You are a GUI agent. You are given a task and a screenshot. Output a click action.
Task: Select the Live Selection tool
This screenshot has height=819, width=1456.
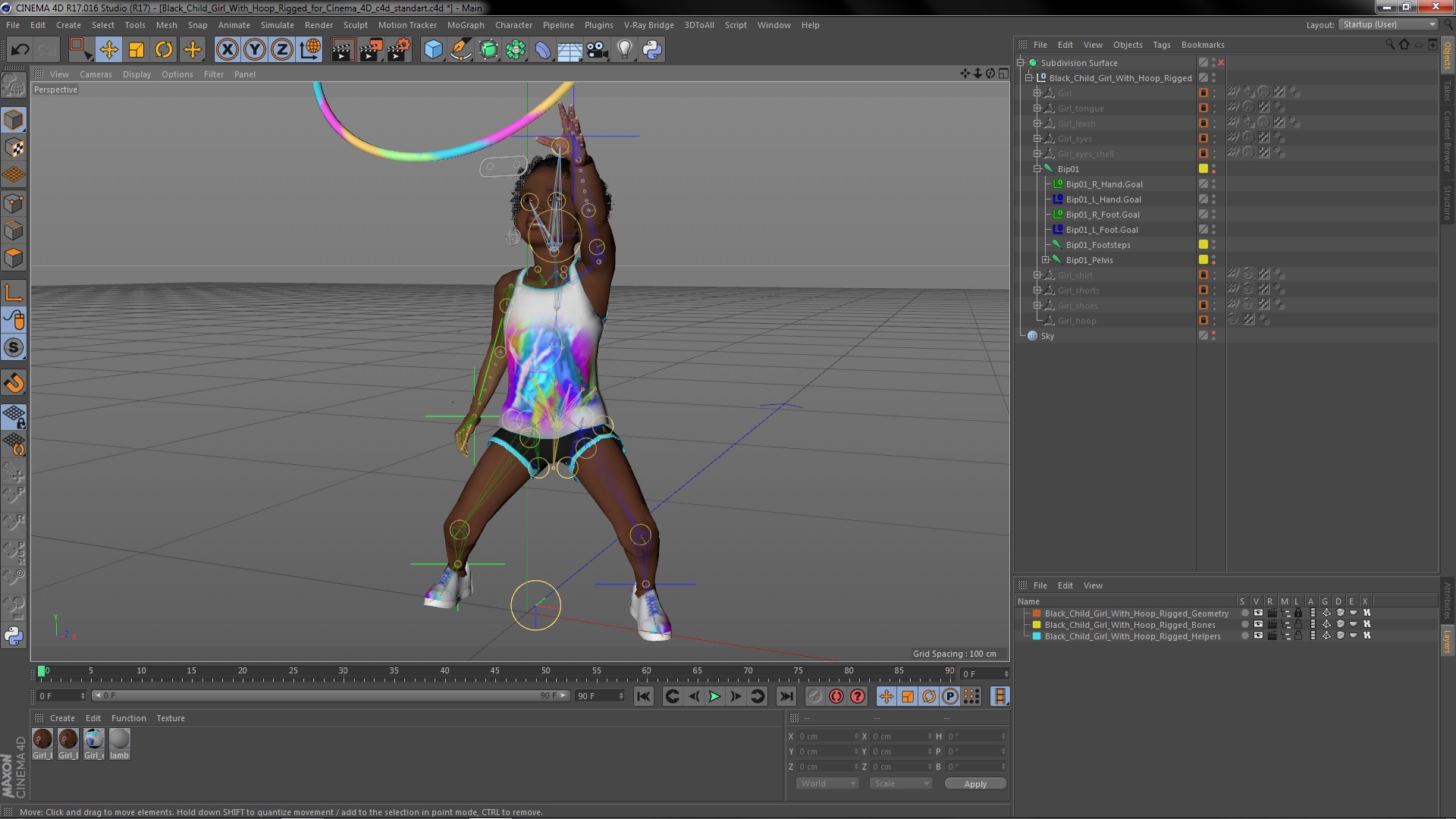(80, 50)
